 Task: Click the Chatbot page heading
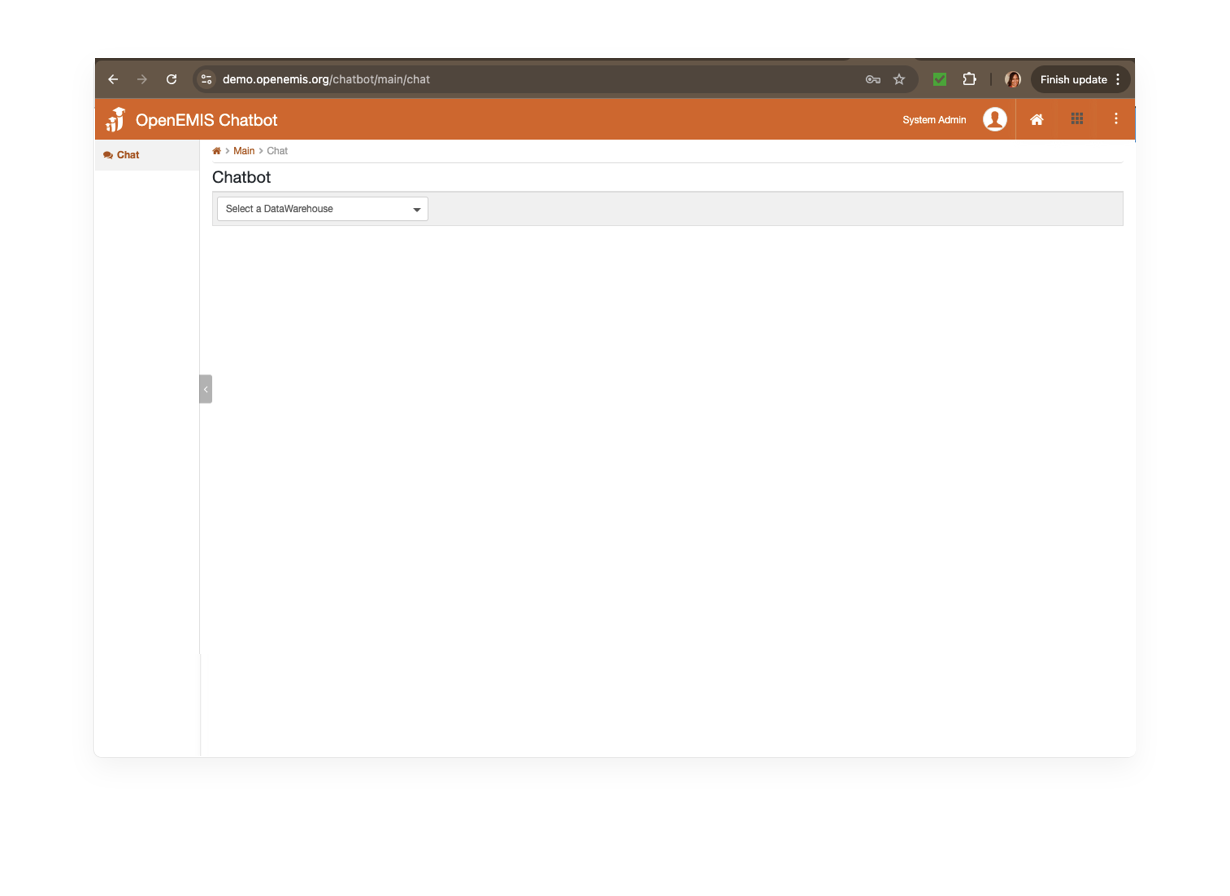tap(241, 177)
